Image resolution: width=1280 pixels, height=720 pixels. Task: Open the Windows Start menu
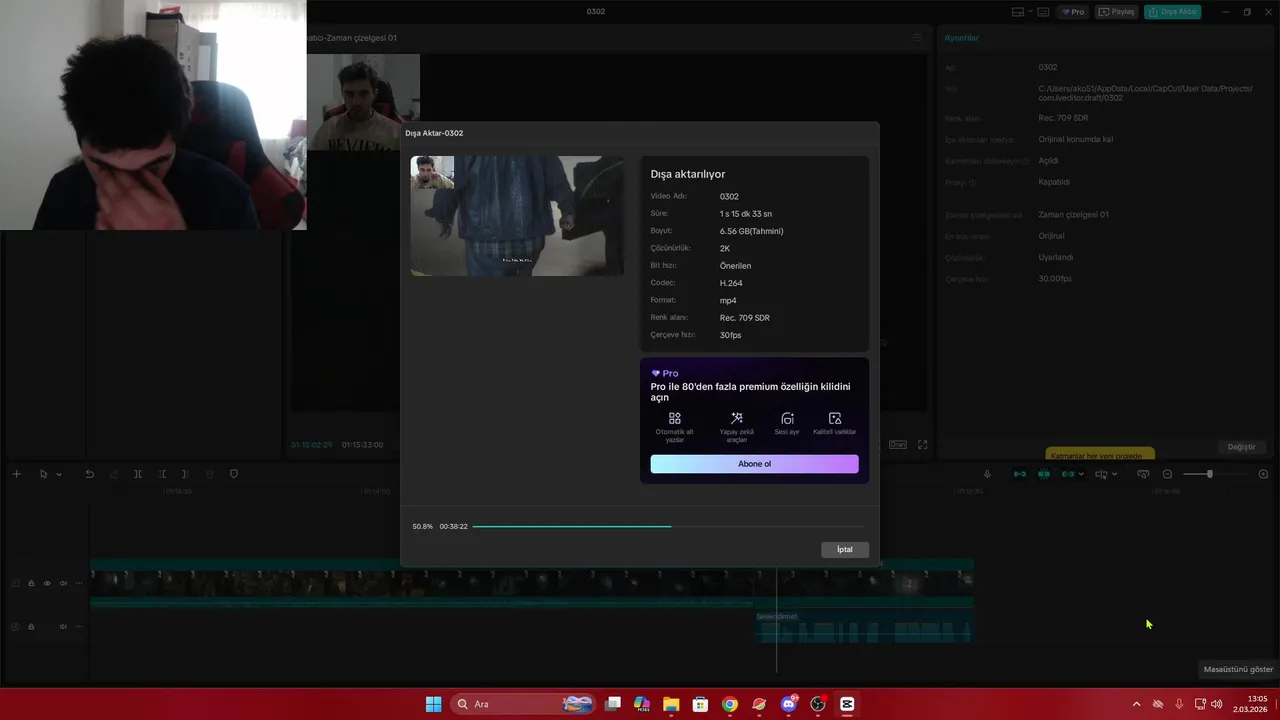click(433, 704)
